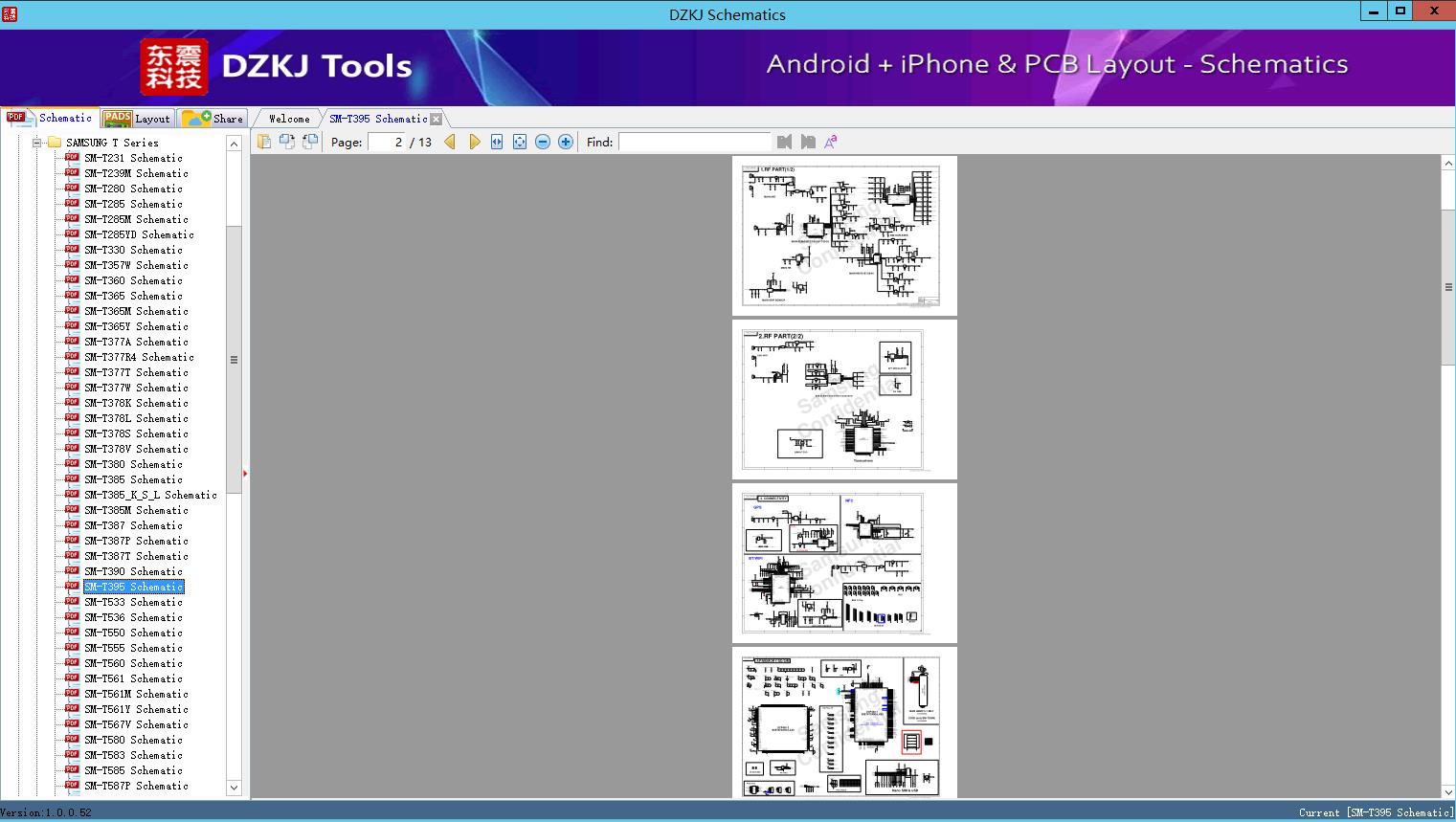Open SM-T561Y Schematic
Viewport: 1456px width, 822px height.
click(x=136, y=709)
